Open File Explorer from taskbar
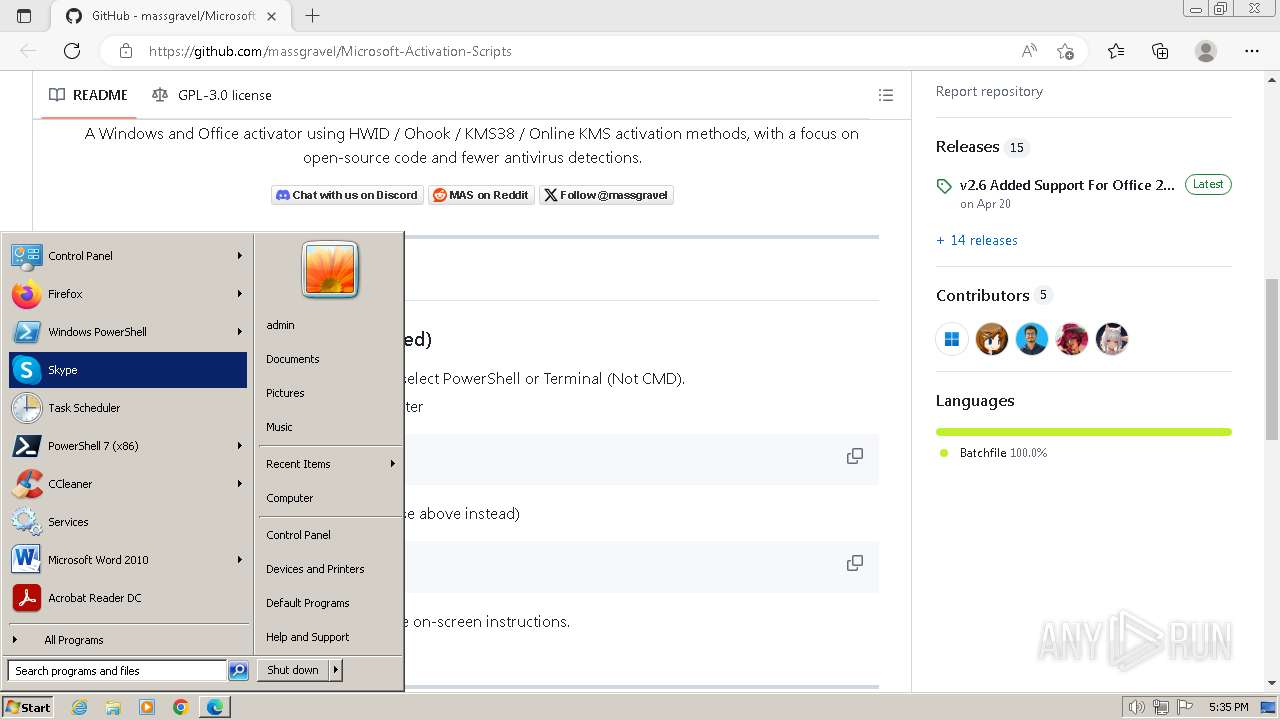Screen dimensions: 1280x720 [113, 707]
